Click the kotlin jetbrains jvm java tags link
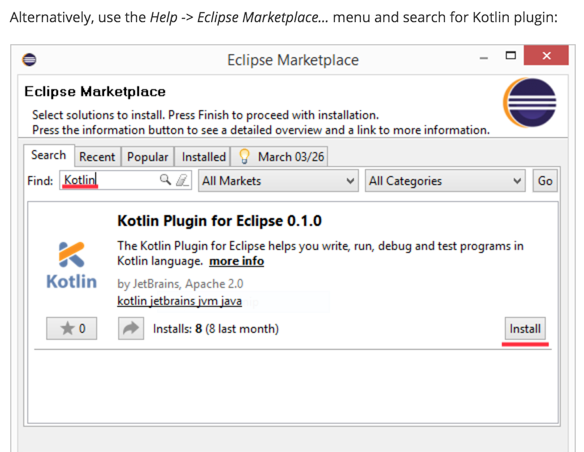 (x=180, y=301)
